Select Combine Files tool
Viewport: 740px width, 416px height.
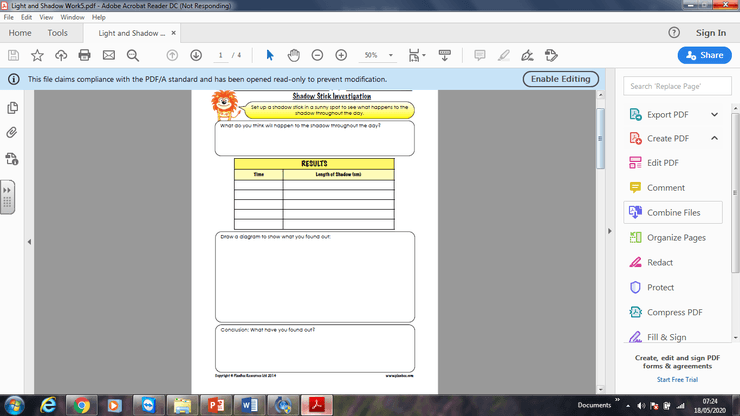click(673, 212)
